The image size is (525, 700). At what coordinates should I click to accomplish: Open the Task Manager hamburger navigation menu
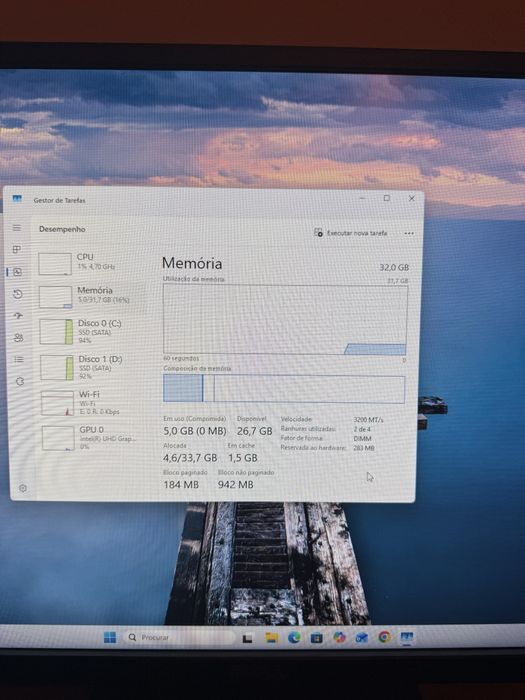(x=17, y=228)
